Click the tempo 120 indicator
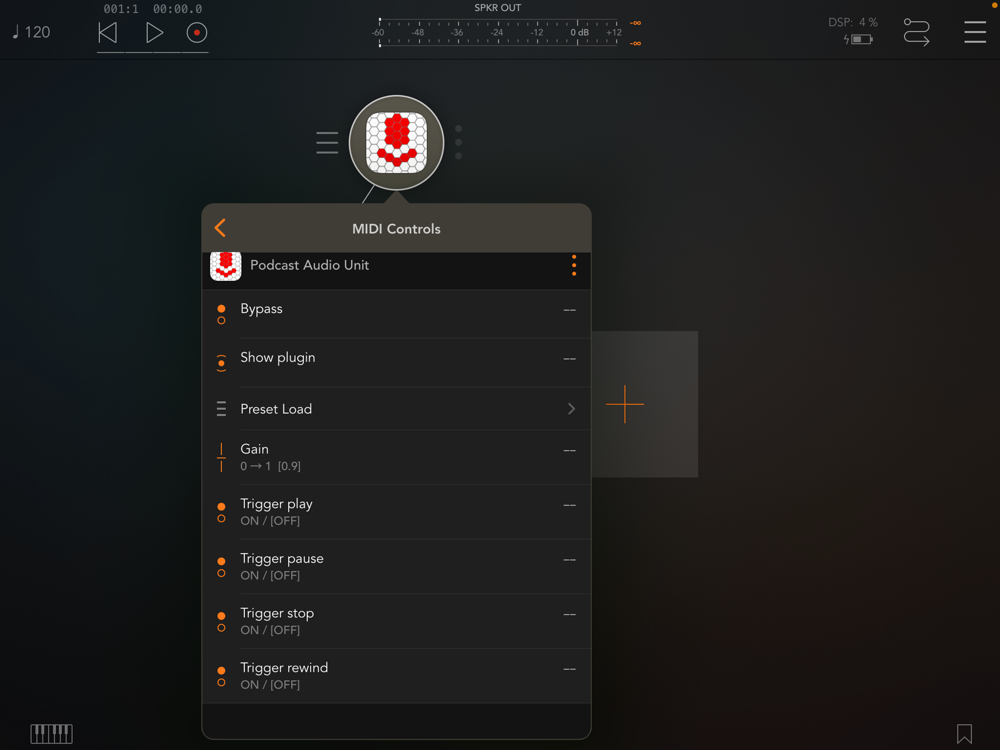This screenshot has height=750, width=1000. click(31, 32)
